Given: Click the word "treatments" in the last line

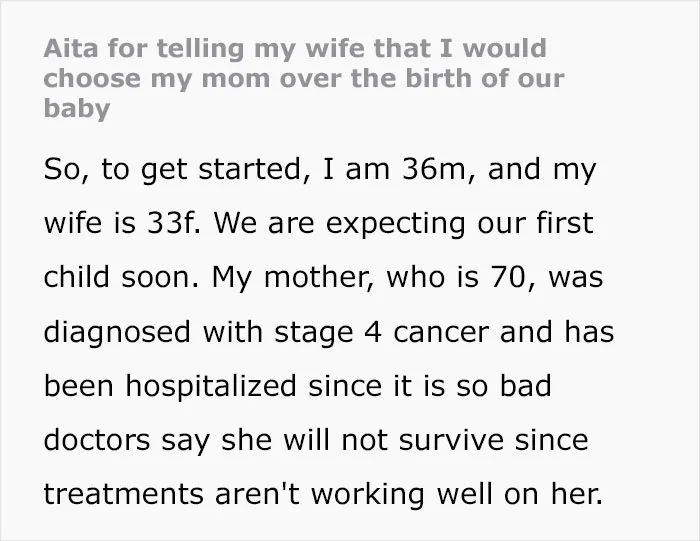Looking at the screenshot, I should [x=123, y=495].
